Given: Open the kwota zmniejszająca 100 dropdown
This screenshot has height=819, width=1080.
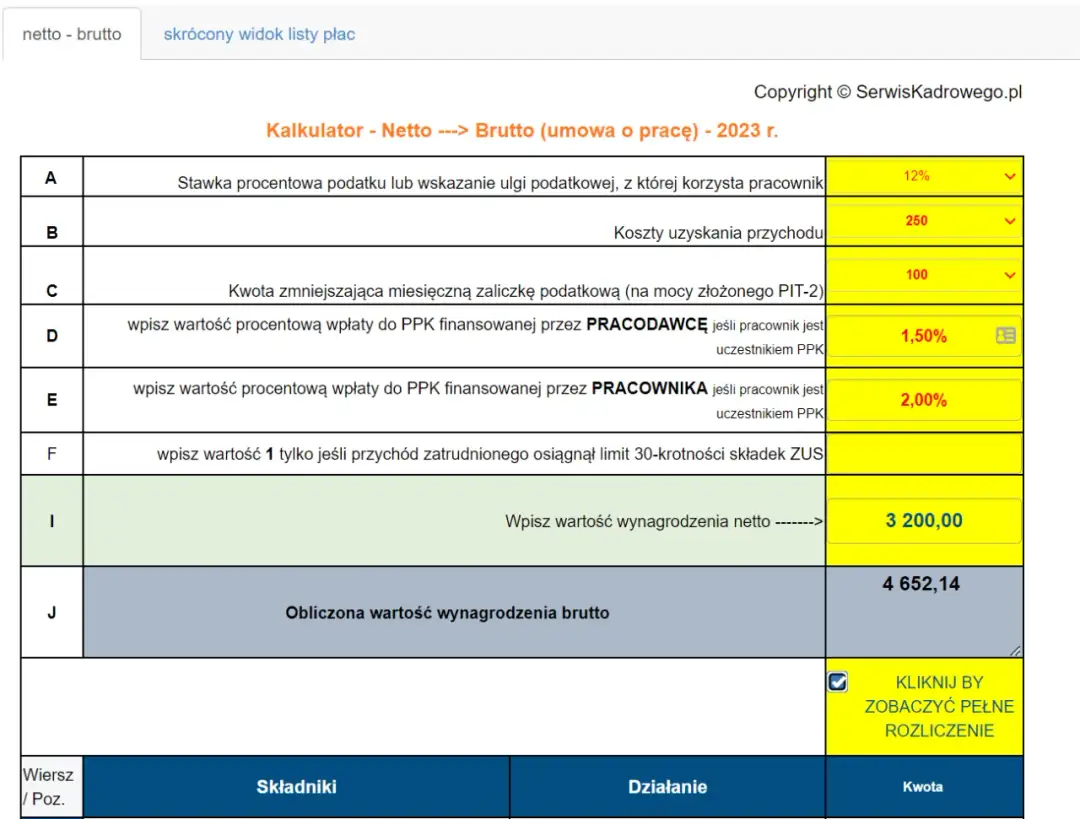Looking at the screenshot, I should point(924,275).
